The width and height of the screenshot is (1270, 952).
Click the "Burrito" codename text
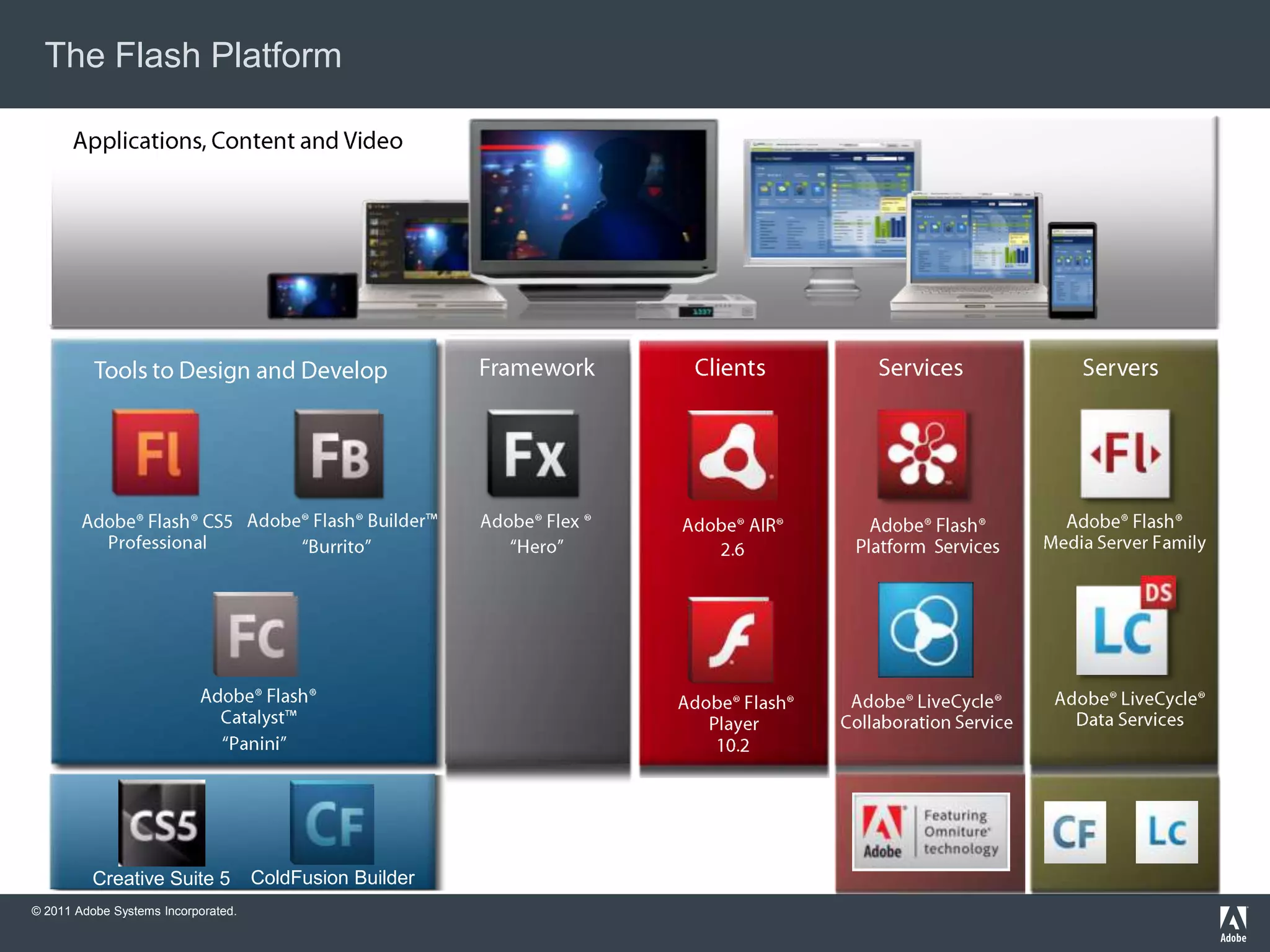(x=337, y=547)
